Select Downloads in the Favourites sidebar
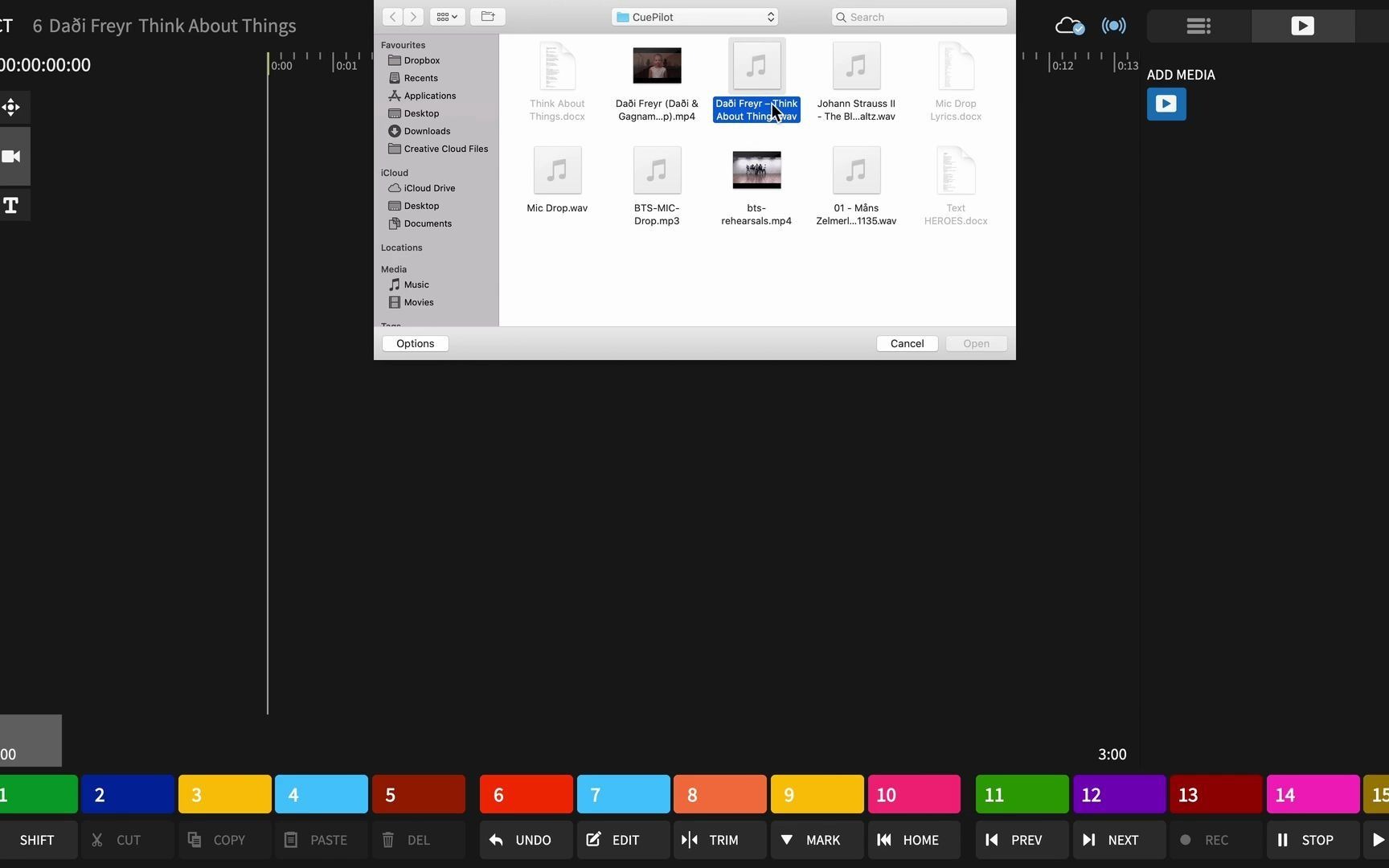Screen dimensions: 1389x868 (x=425, y=130)
